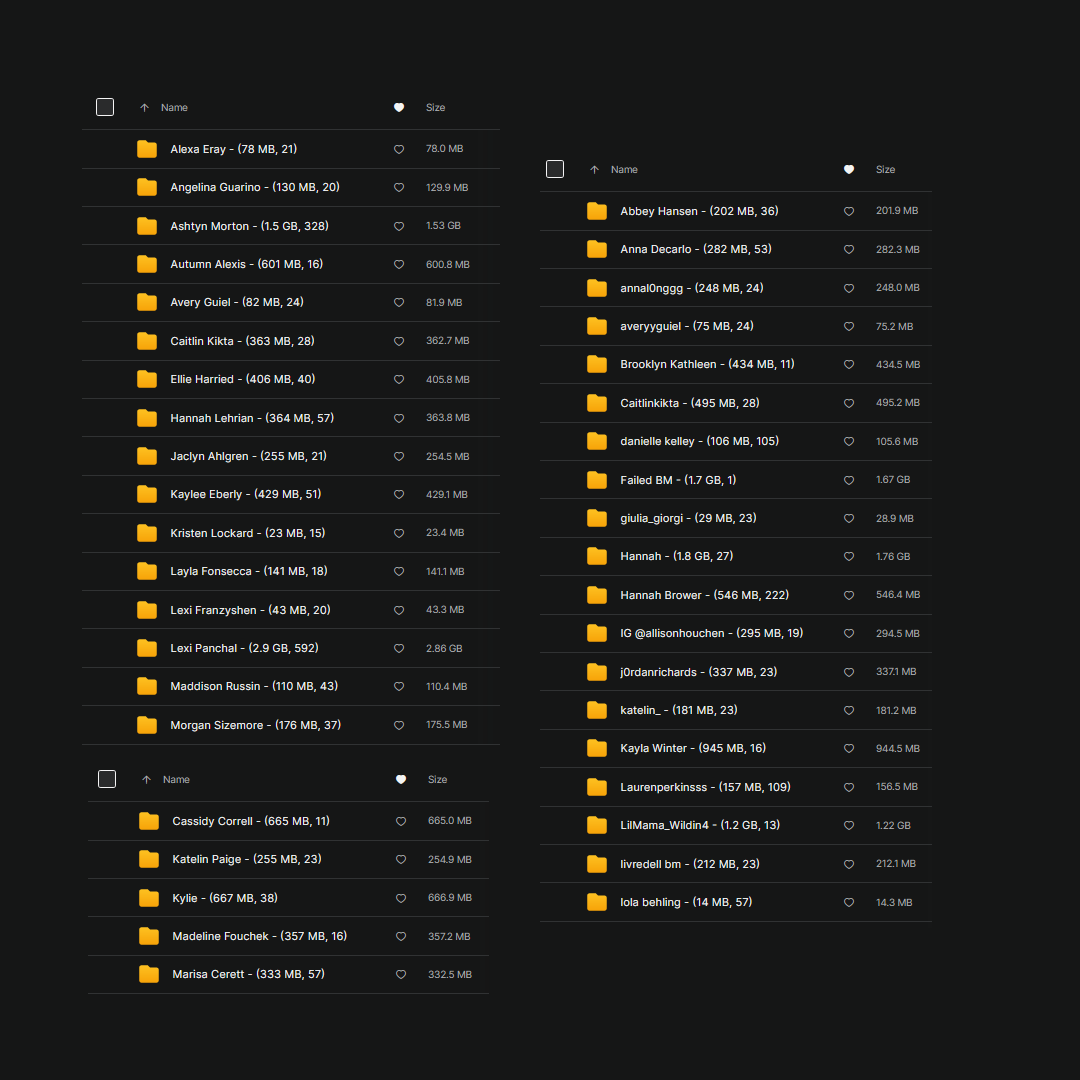
Task: Open the Failed BM folder name
Action: pos(677,480)
